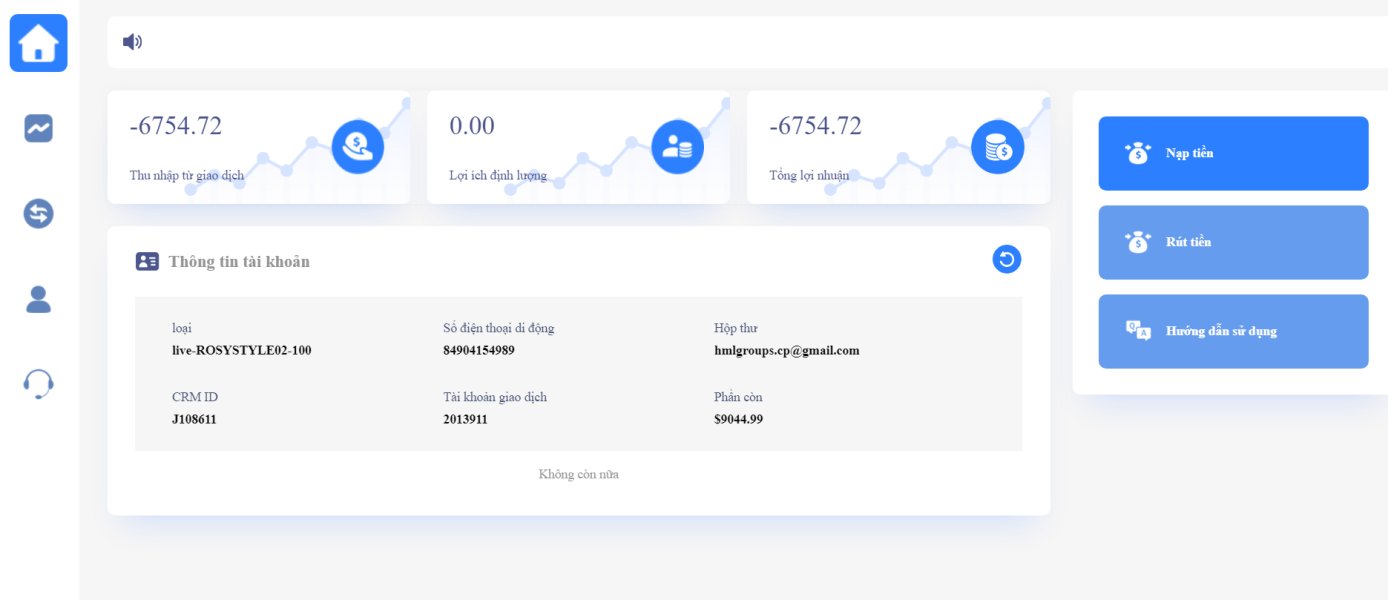The width and height of the screenshot is (1388, 600).
Task: Select the trading account number 2013911
Action: coord(465,420)
